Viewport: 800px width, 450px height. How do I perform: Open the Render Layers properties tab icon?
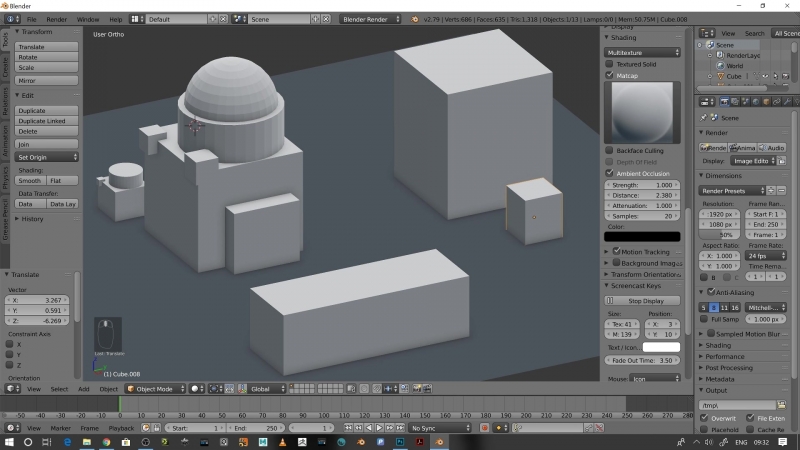735,102
